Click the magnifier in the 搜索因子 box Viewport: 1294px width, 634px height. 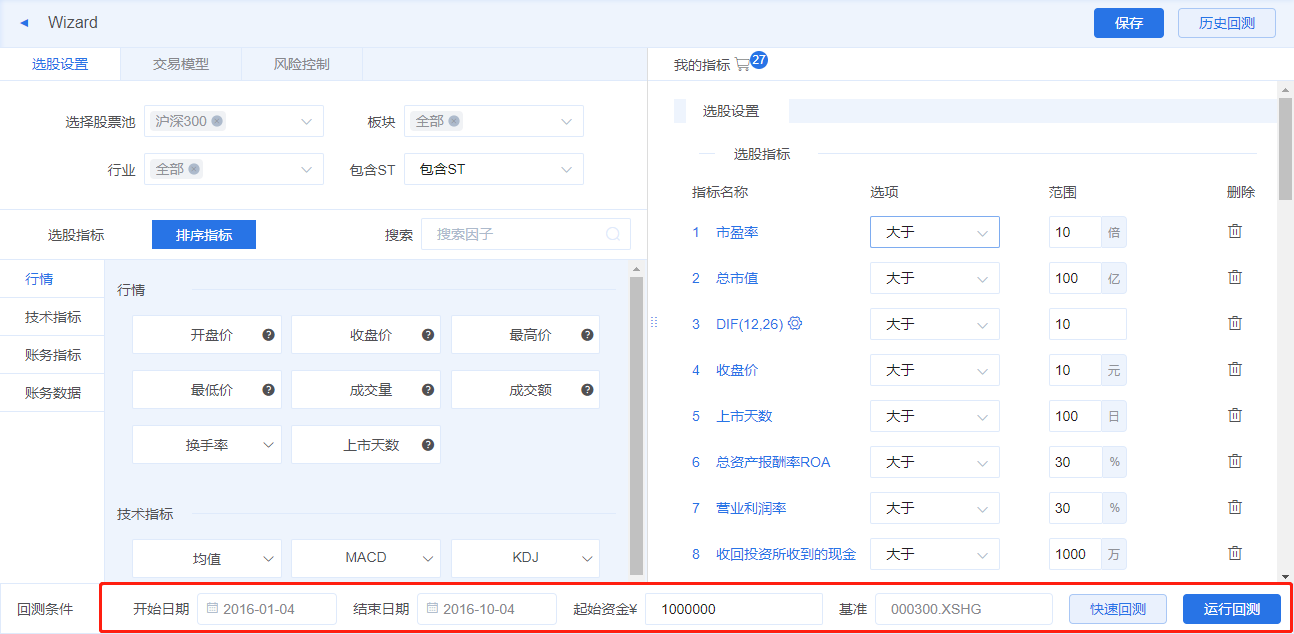click(x=612, y=233)
